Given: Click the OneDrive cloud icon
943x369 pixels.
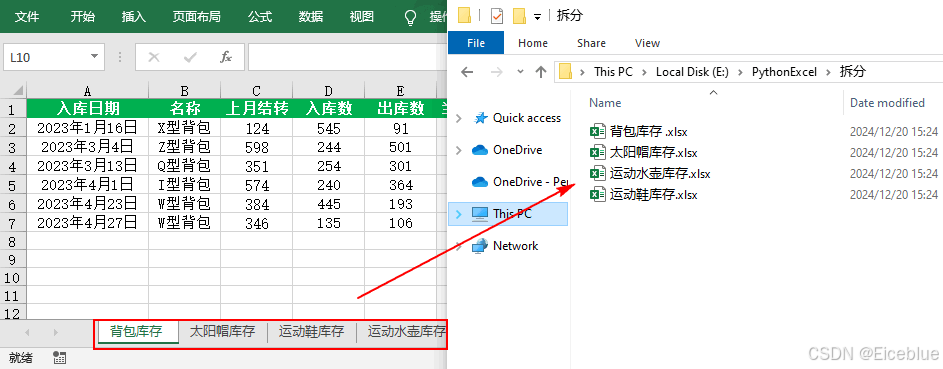Looking at the screenshot, I should tap(479, 150).
